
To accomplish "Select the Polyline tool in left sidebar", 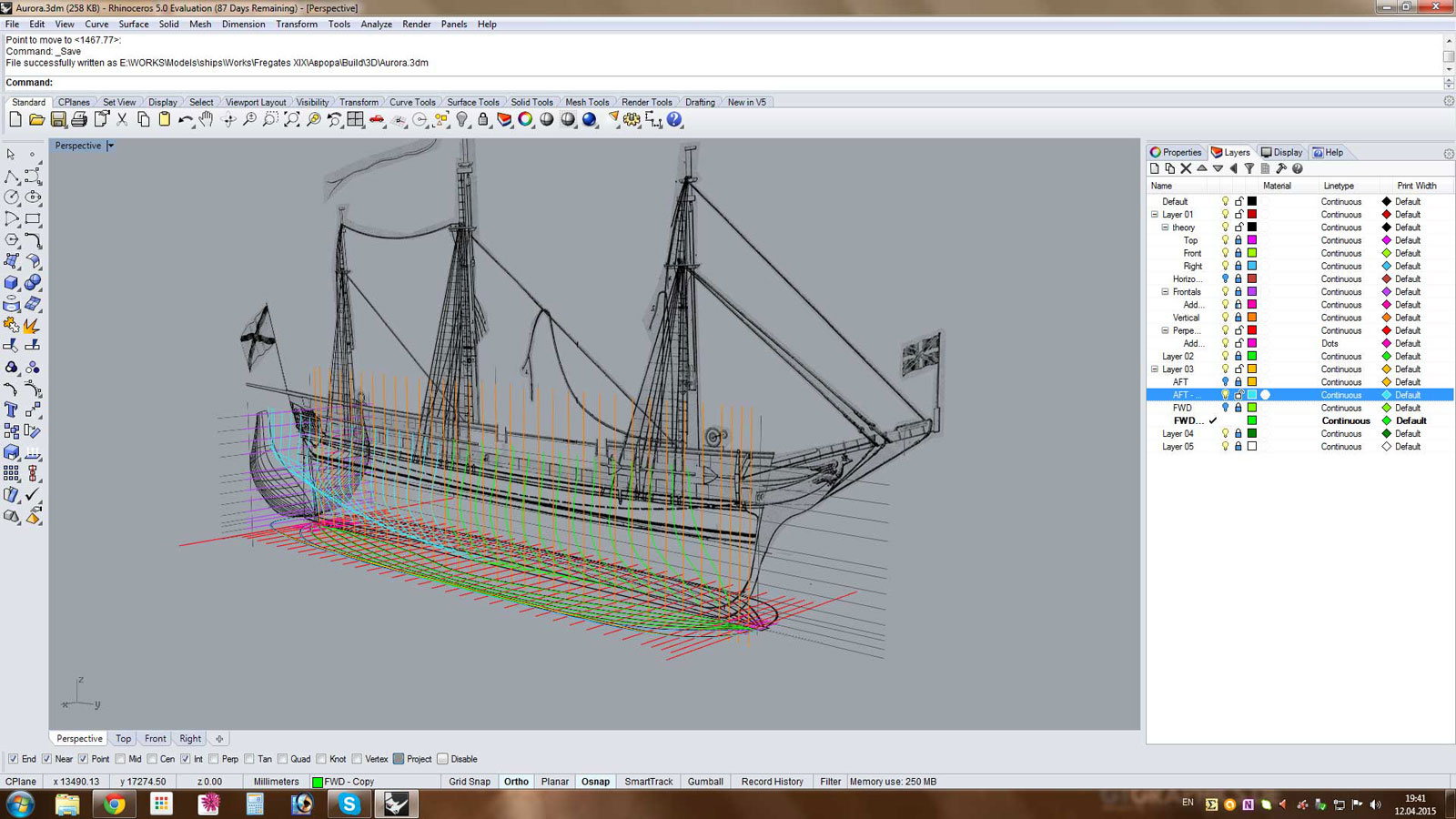I will [x=12, y=176].
